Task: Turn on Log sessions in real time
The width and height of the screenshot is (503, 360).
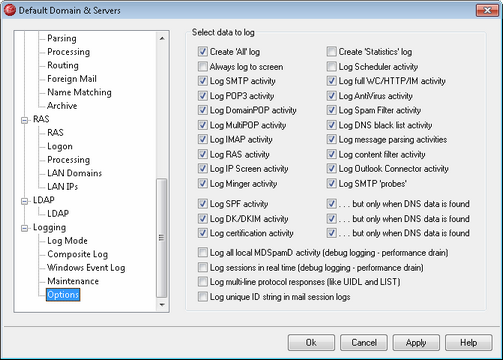Action: (203, 267)
